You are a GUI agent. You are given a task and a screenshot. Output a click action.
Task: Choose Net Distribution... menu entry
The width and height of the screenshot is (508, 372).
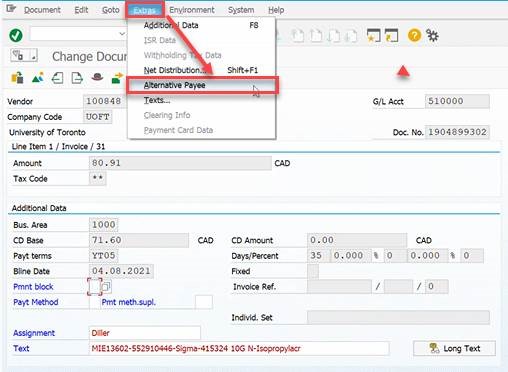click(x=201, y=70)
